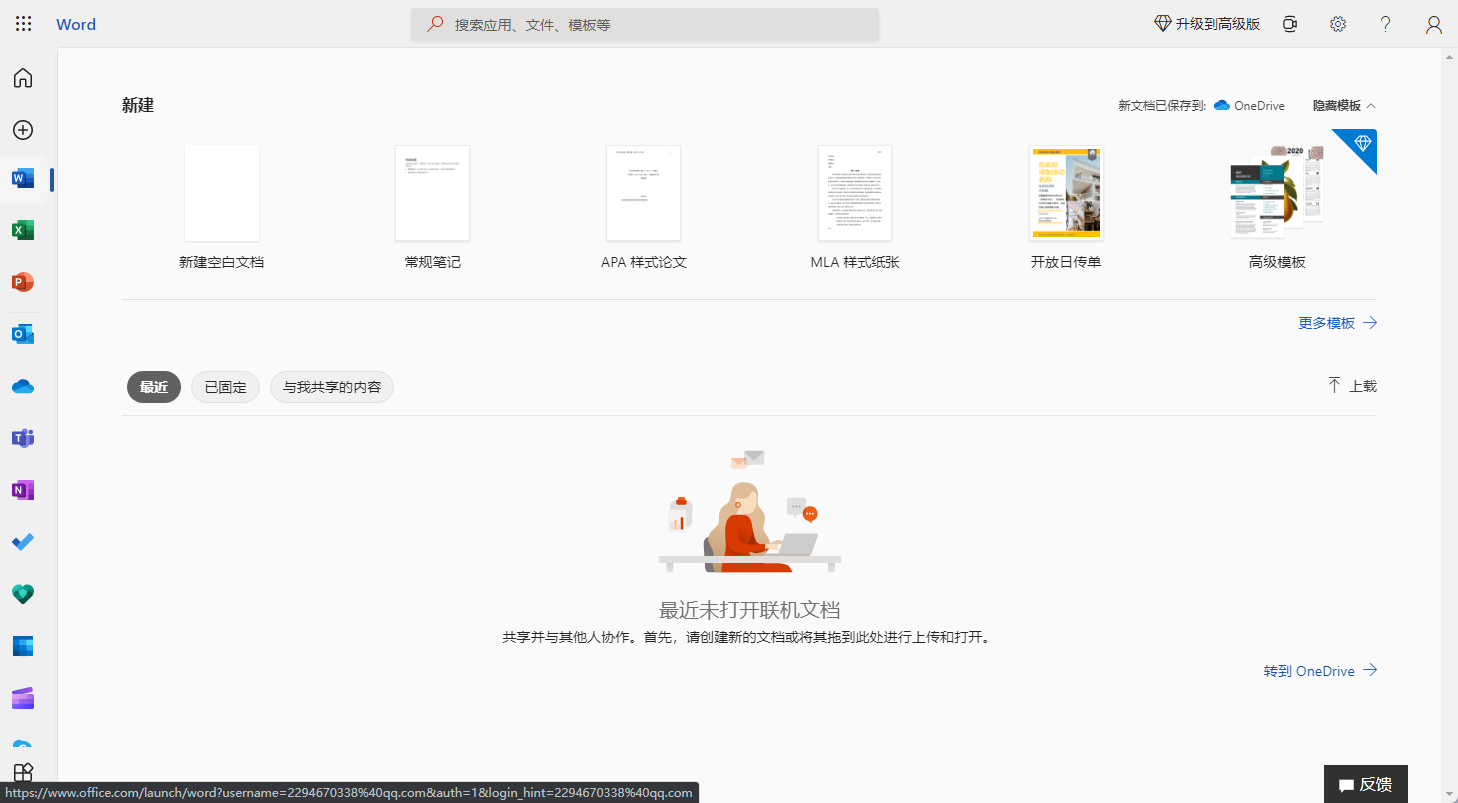1458x803 pixels.
Task: Collapse templates using 隐藏模板 chevron
Action: [1343, 105]
